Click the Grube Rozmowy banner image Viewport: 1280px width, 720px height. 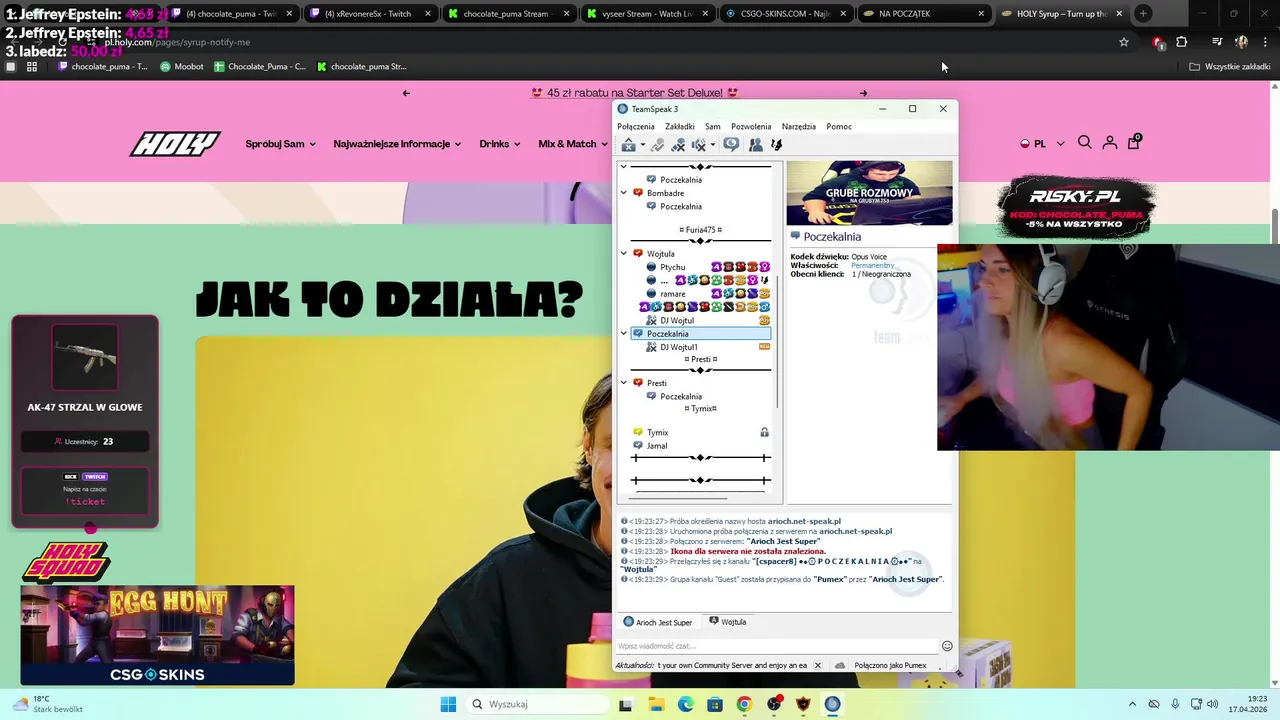click(869, 193)
